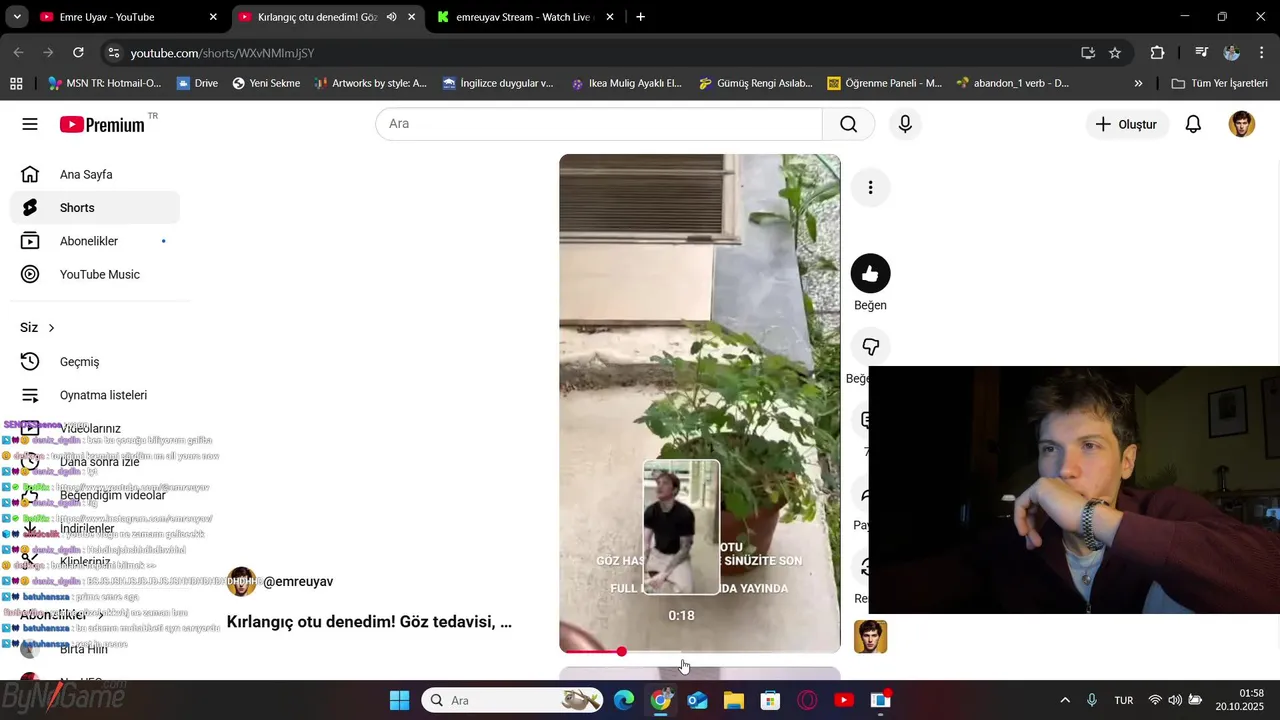Image resolution: width=1280 pixels, height=720 pixels.
Task: Share the Short via the Paylaş arrow
Action: pyautogui.click(x=863, y=493)
